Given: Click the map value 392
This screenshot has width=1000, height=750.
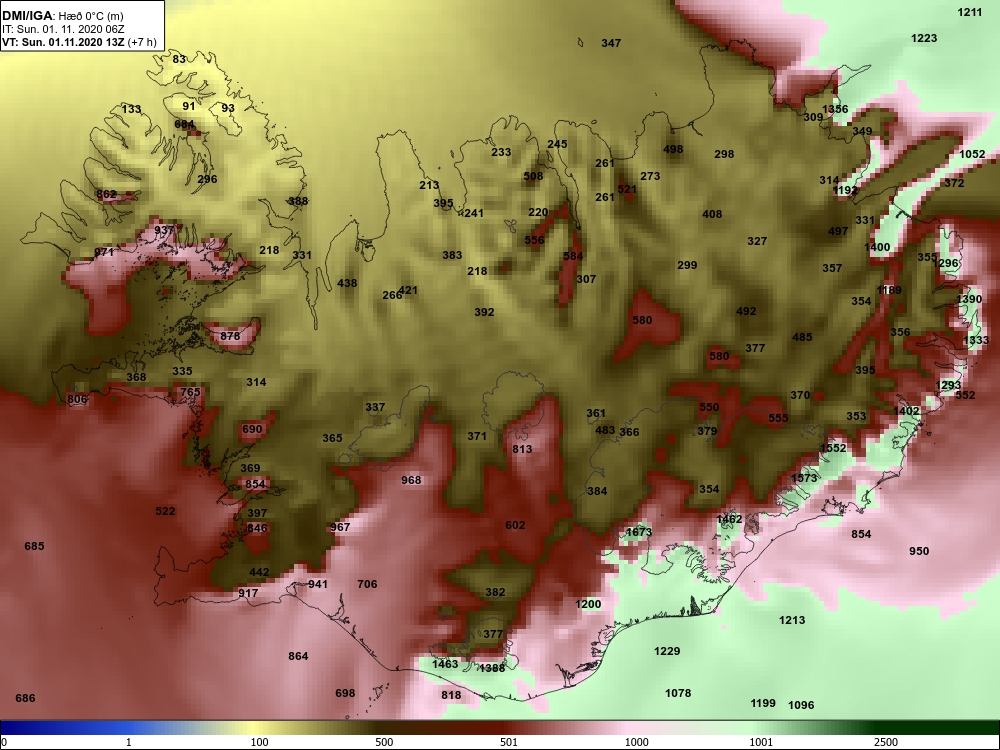Looking at the screenshot, I should point(484,312).
